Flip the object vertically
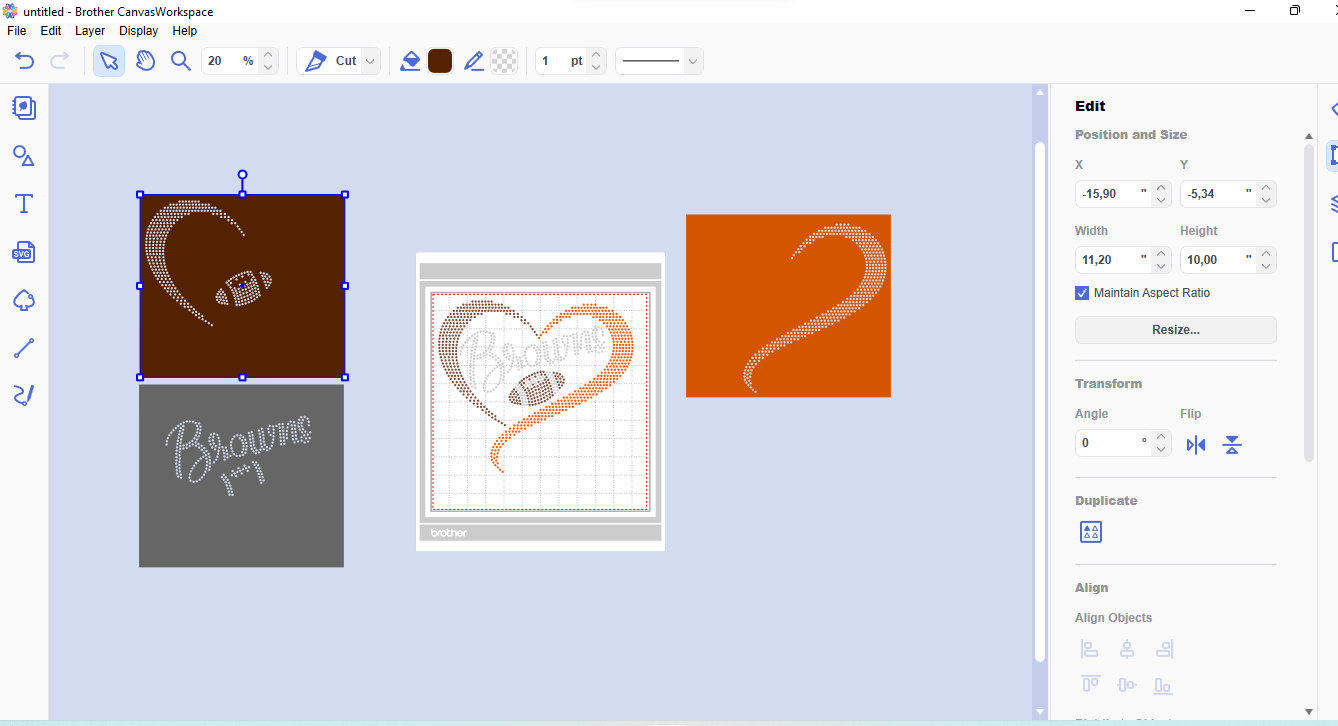The image size is (1338, 726). (x=1232, y=445)
